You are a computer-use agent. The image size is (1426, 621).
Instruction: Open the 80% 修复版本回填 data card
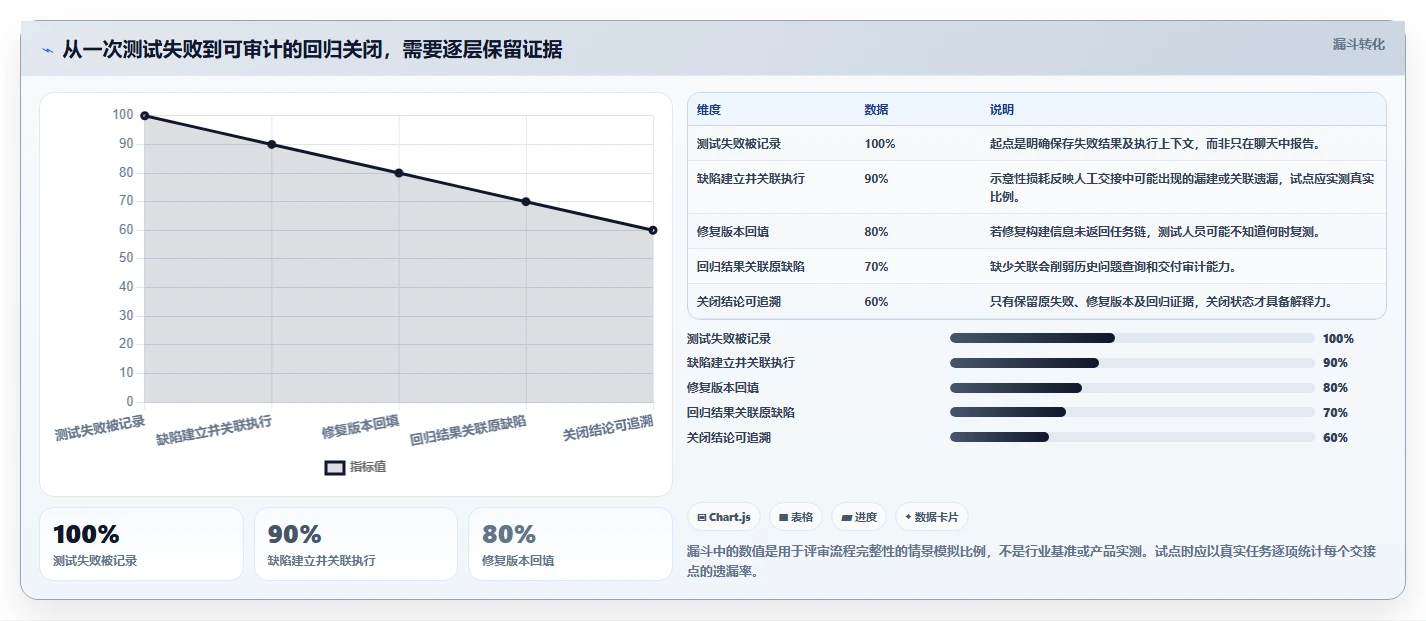coord(570,544)
